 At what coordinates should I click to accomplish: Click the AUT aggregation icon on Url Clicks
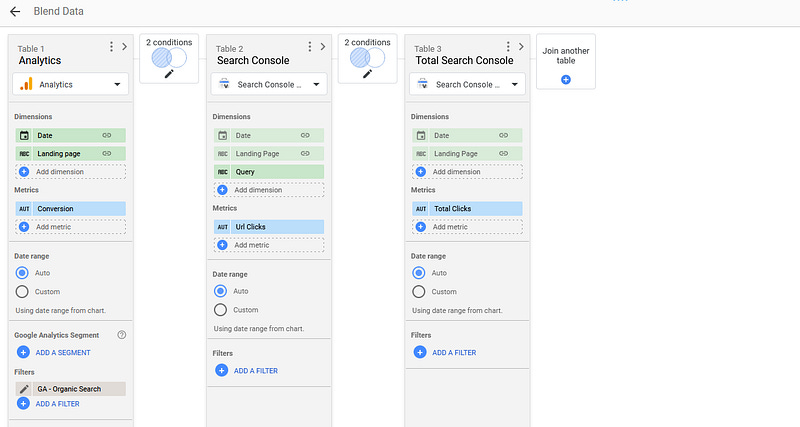222,227
